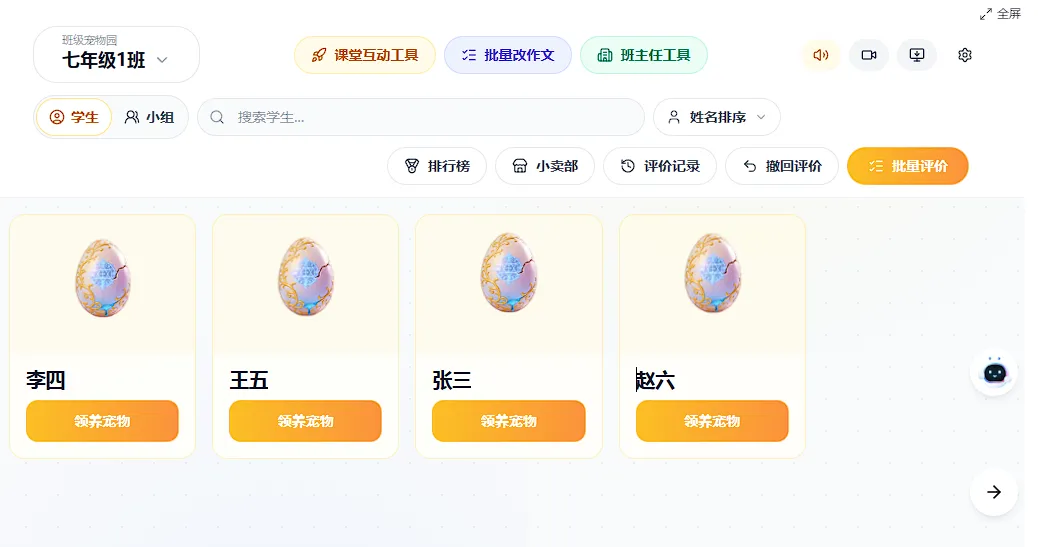Open 批量改作文 tab
1038x547 pixels.
click(508, 55)
